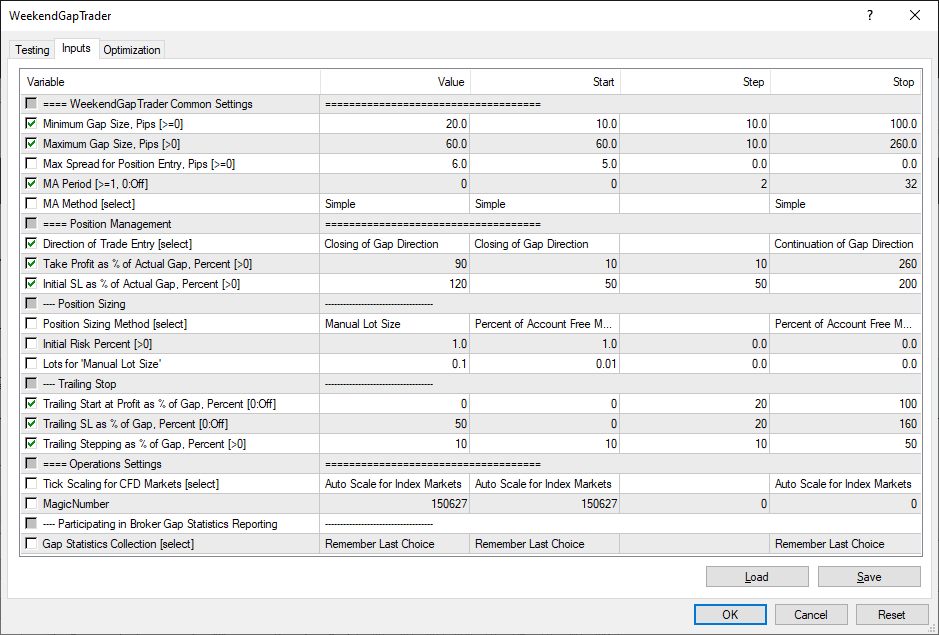Select Position Sizing Method value Manual Lot Size
The height and width of the screenshot is (635, 939).
tap(395, 324)
